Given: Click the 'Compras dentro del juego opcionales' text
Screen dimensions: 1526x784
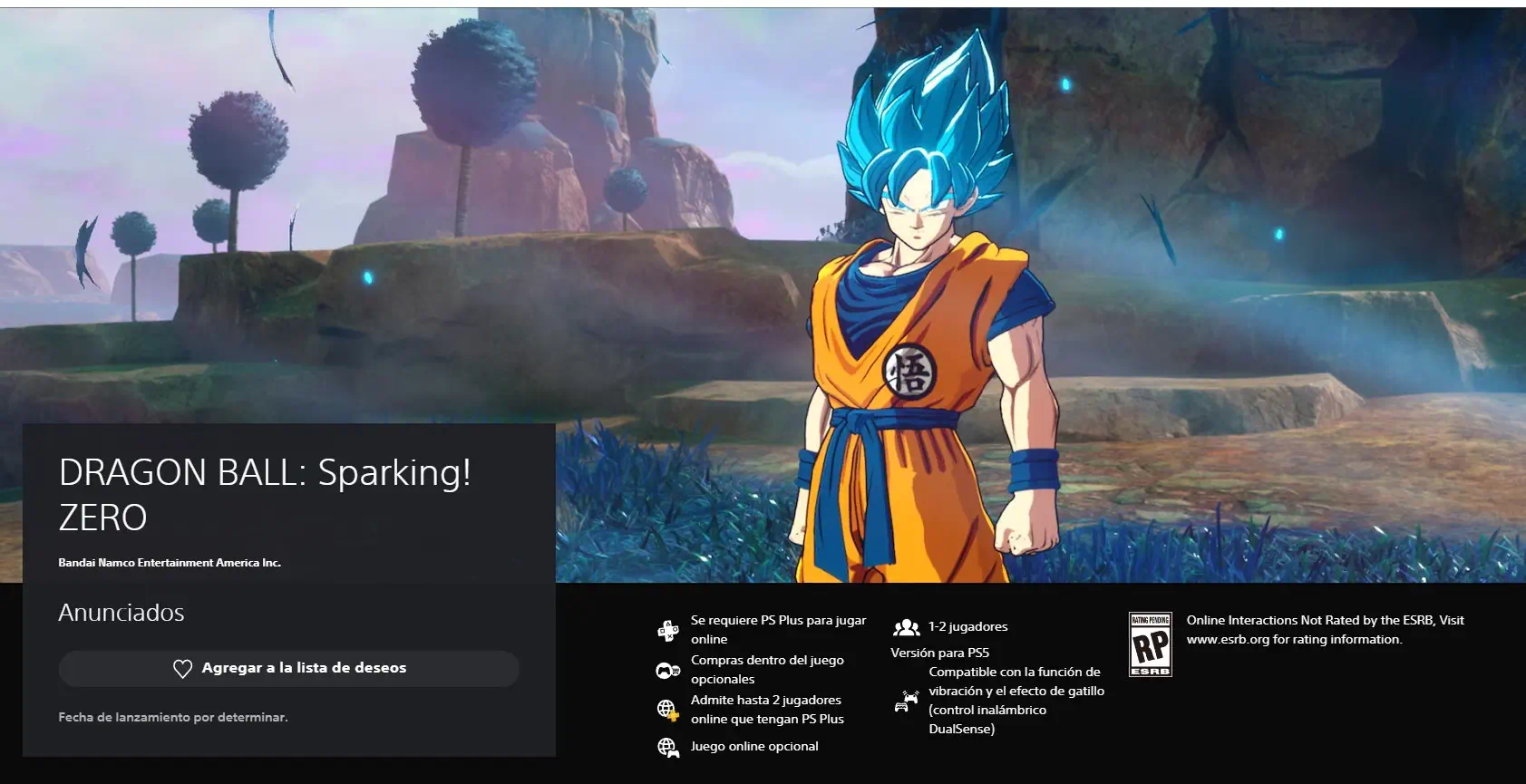Looking at the screenshot, I should click(x=767, y=670).
